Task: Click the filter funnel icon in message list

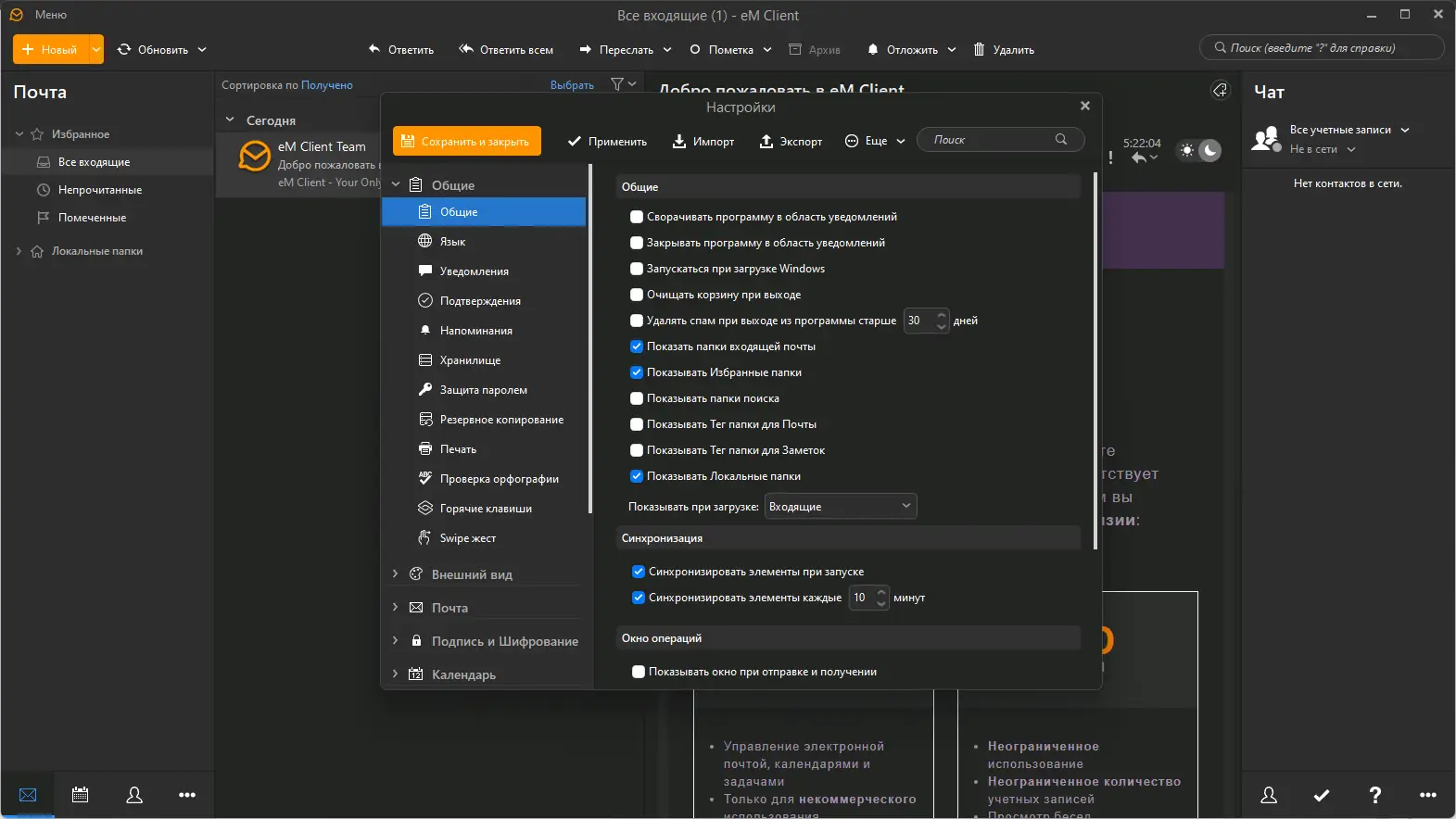Action: (617, 84)
